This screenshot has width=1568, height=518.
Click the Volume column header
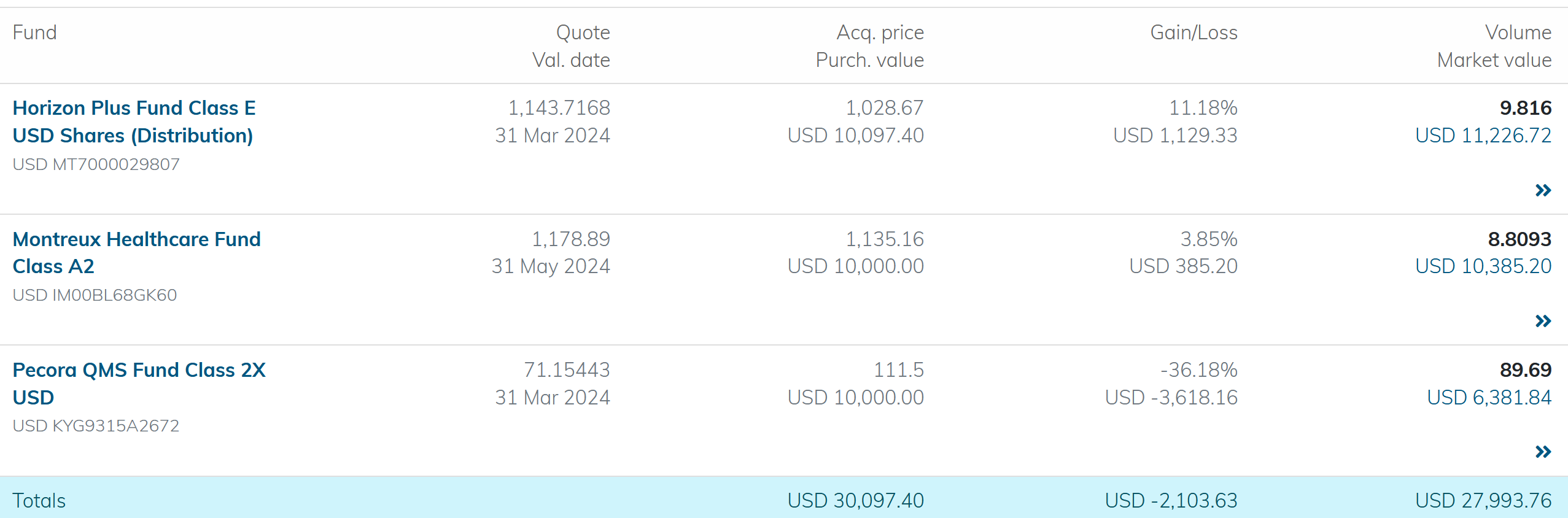point(1518,33)
